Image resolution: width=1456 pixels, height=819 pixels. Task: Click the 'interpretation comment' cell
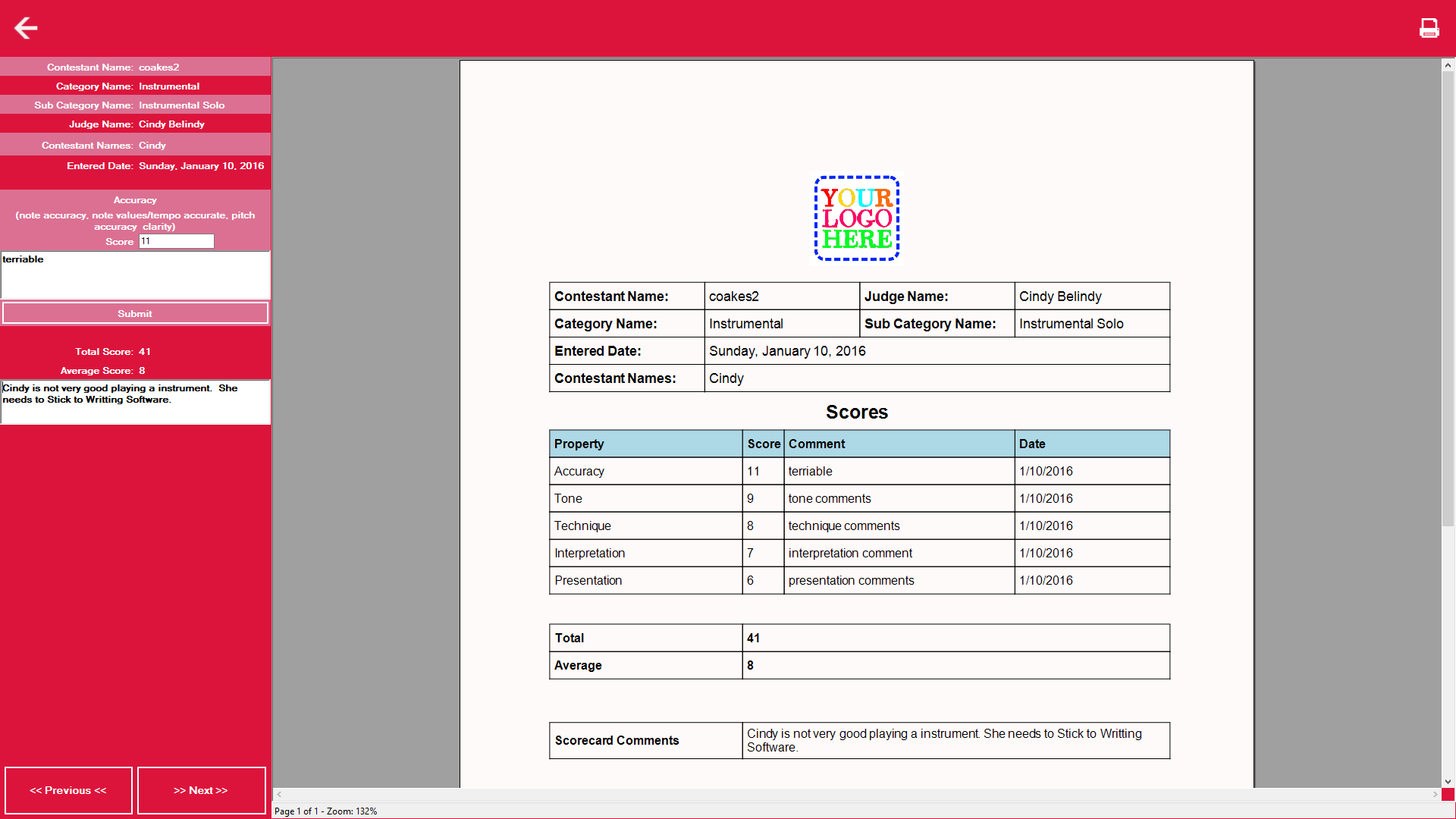tap(899, 553)
